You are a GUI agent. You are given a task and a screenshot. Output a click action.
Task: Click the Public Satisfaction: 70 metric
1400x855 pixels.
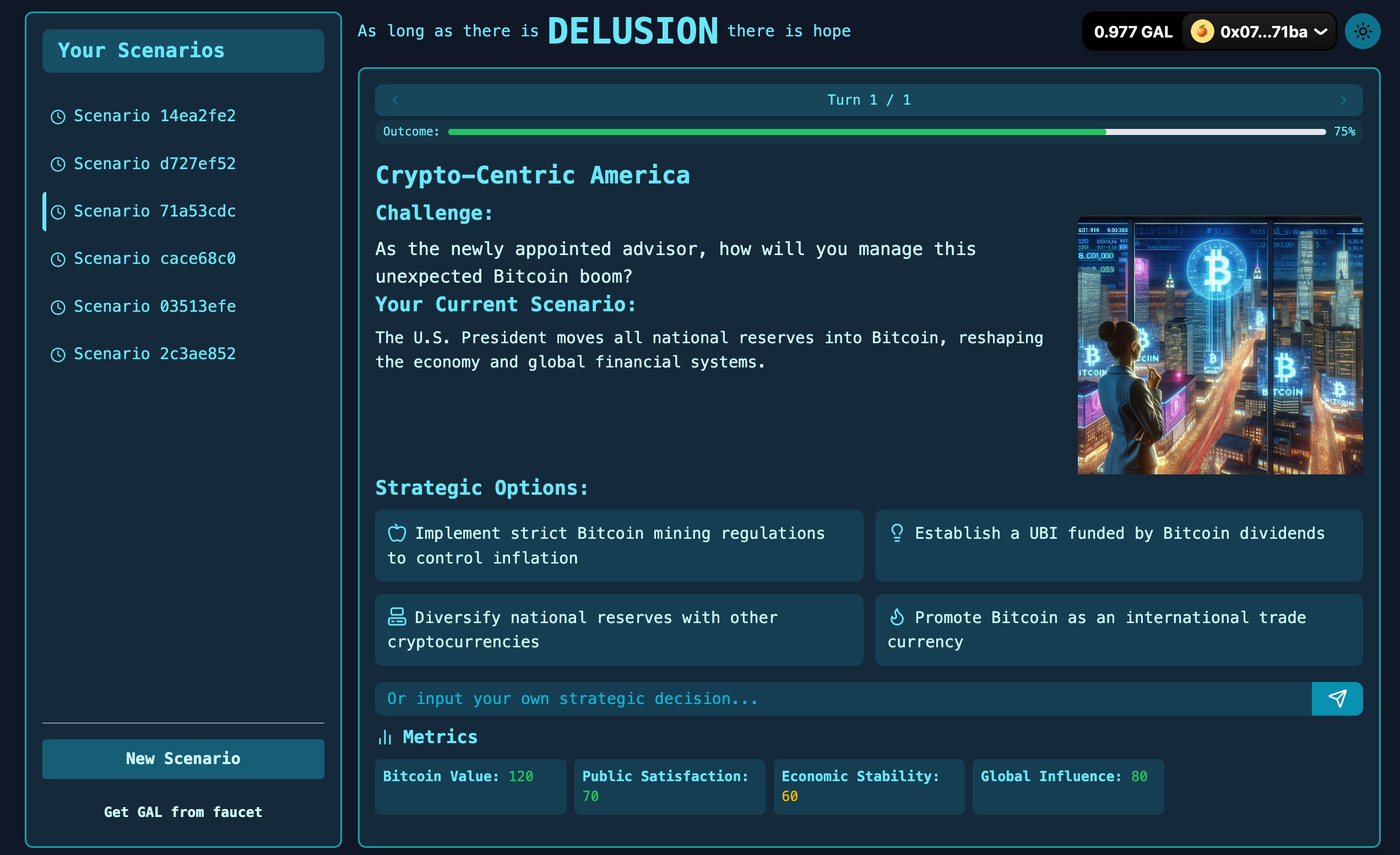click(x=669, y=787)
